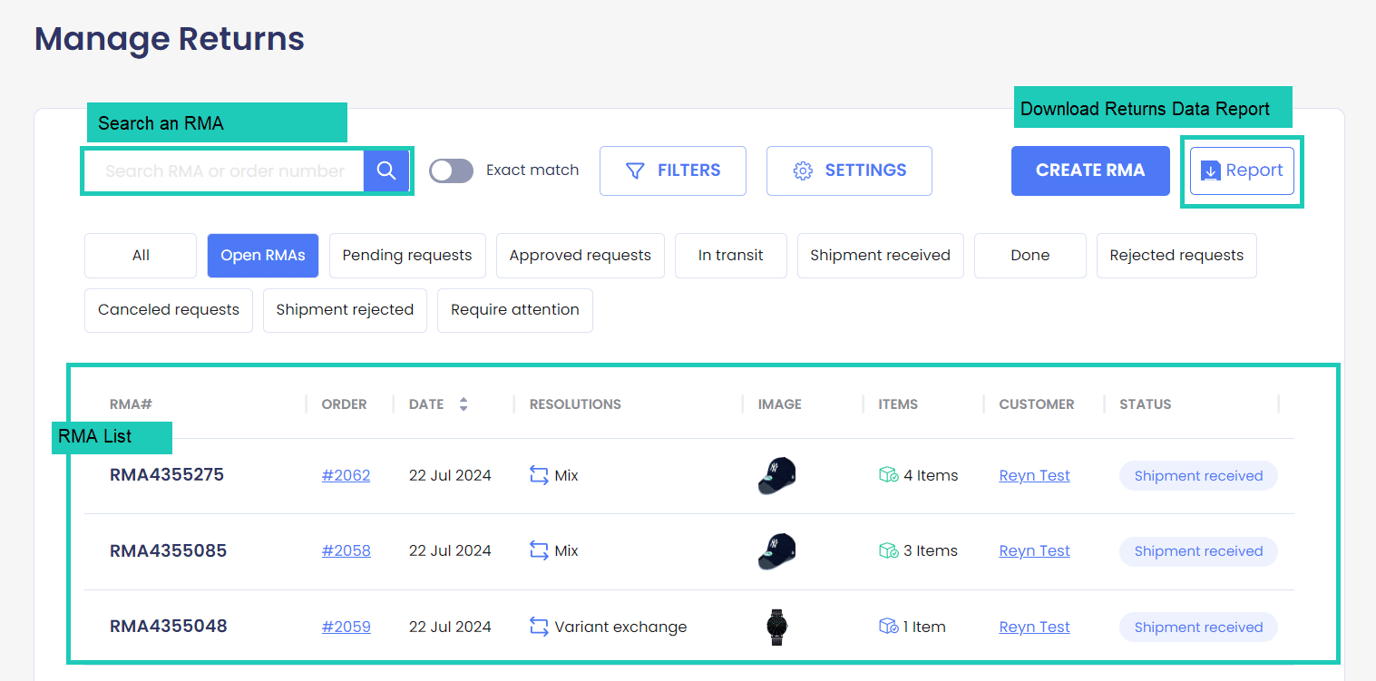Open the Filters funnel icon

(635, 170)
